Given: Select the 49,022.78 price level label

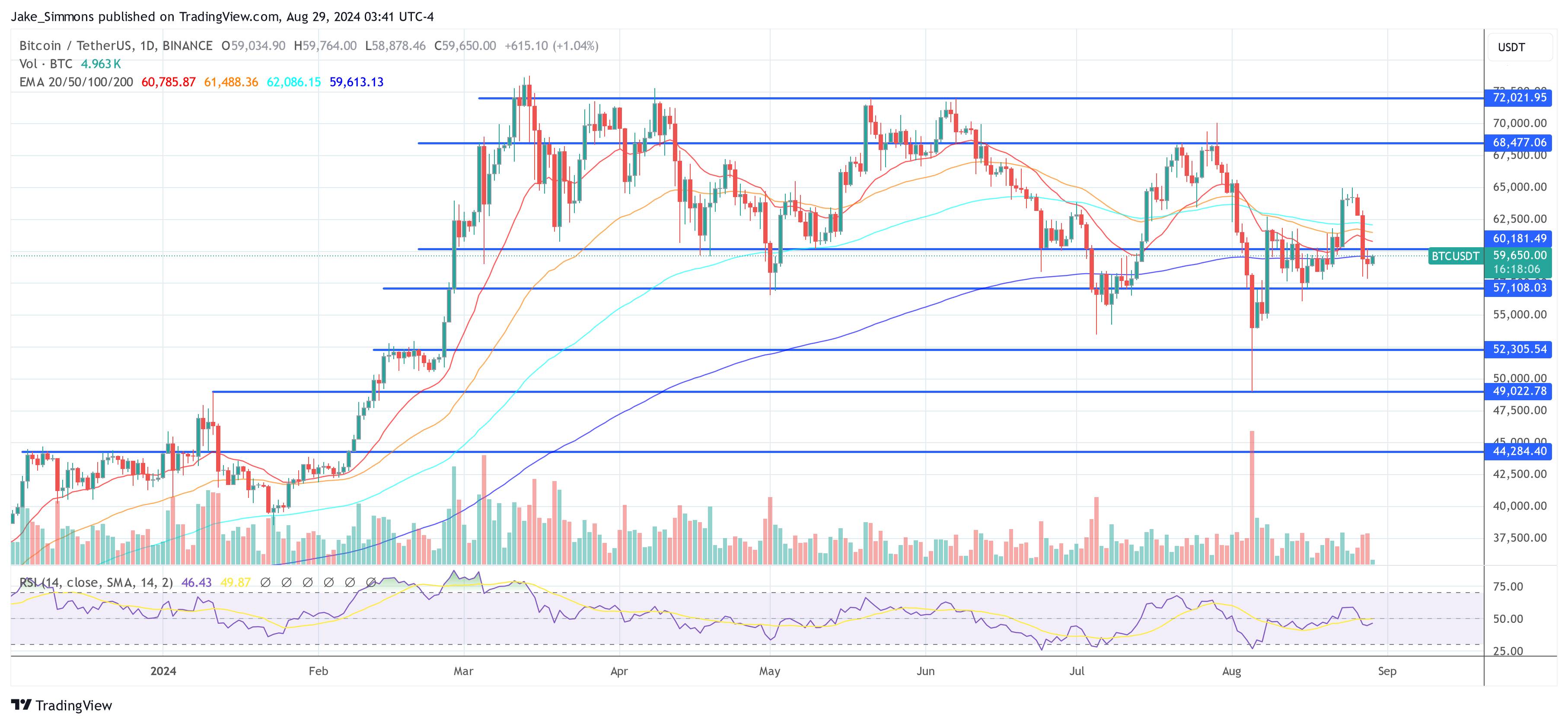Looking at the screenshot, I should tap(1519, 391).
